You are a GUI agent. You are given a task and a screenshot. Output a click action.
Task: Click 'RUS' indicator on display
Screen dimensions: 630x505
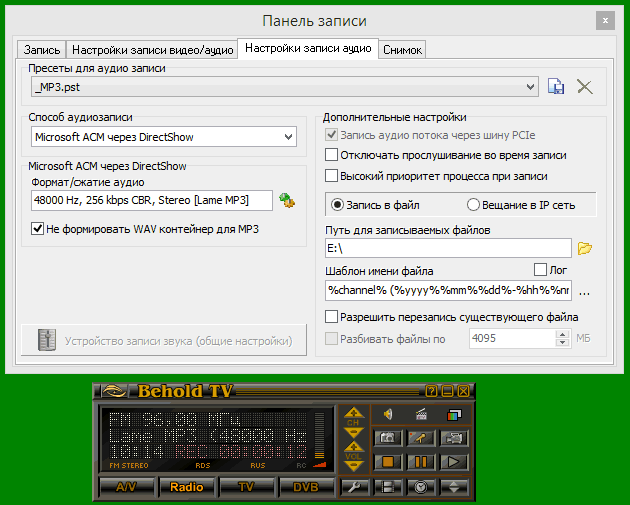(x=258, y=466)
